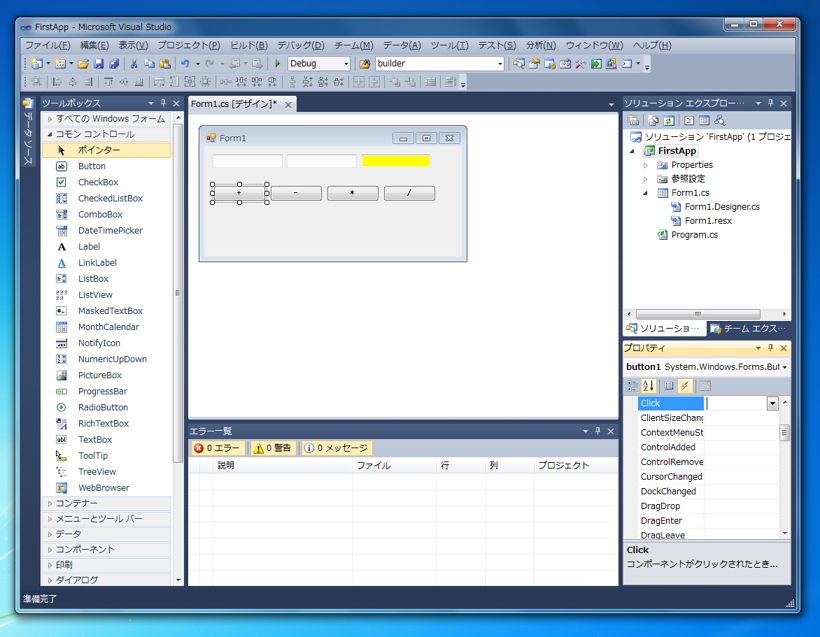The image size is (820, 637).
Task: Select the Click event row in the Properties list
Action: (662, 403)
